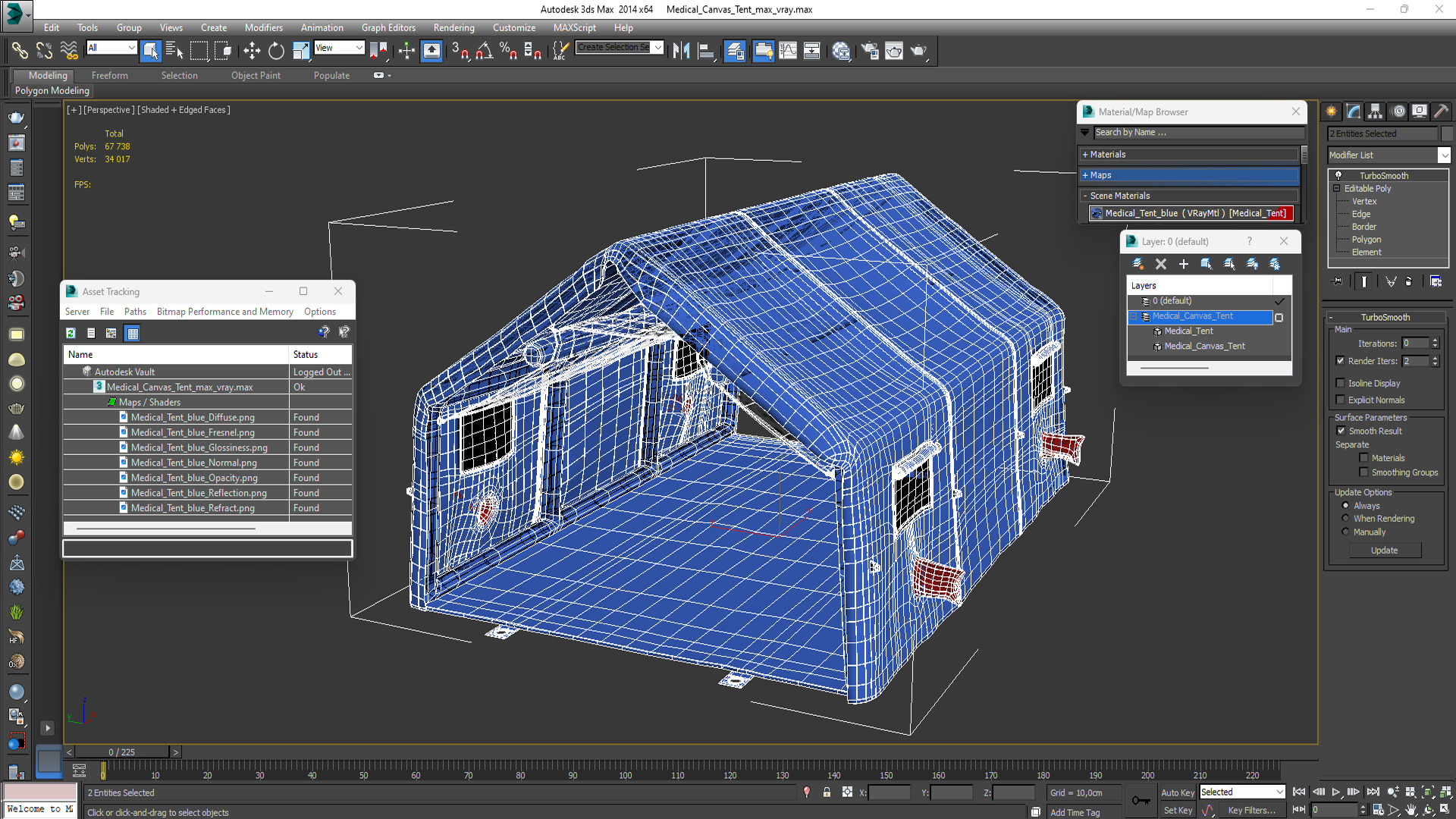Click the Play Animation button
Viewport: 1456px width, 819px height.
tap(1336, 792)
